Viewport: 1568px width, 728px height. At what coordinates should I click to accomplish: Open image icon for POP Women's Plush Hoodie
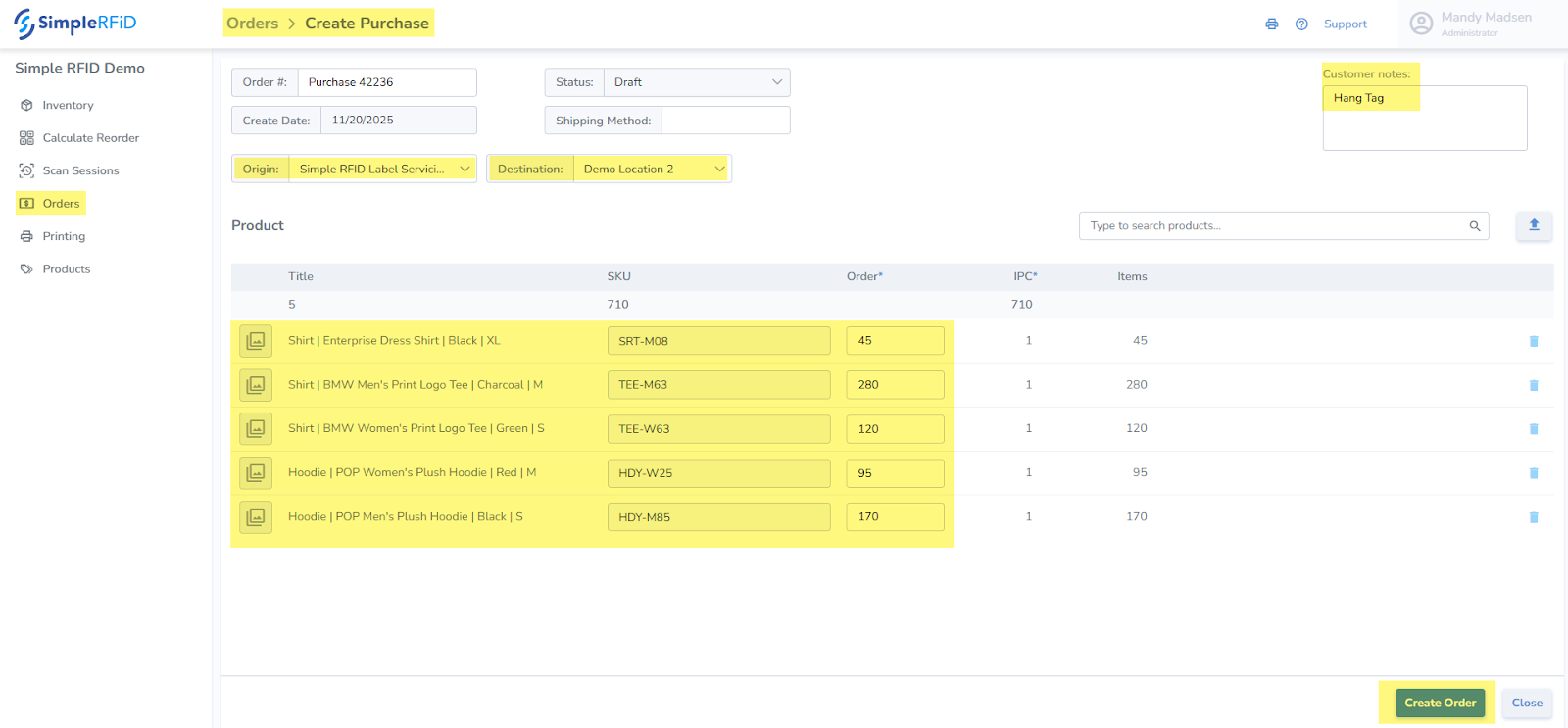click(256, 473)
